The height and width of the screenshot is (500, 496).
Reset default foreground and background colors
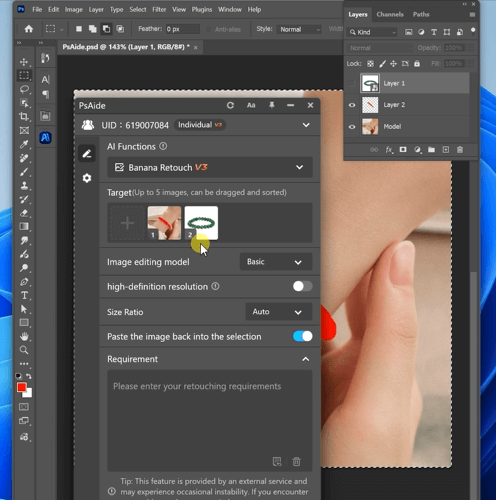point(19,376)
